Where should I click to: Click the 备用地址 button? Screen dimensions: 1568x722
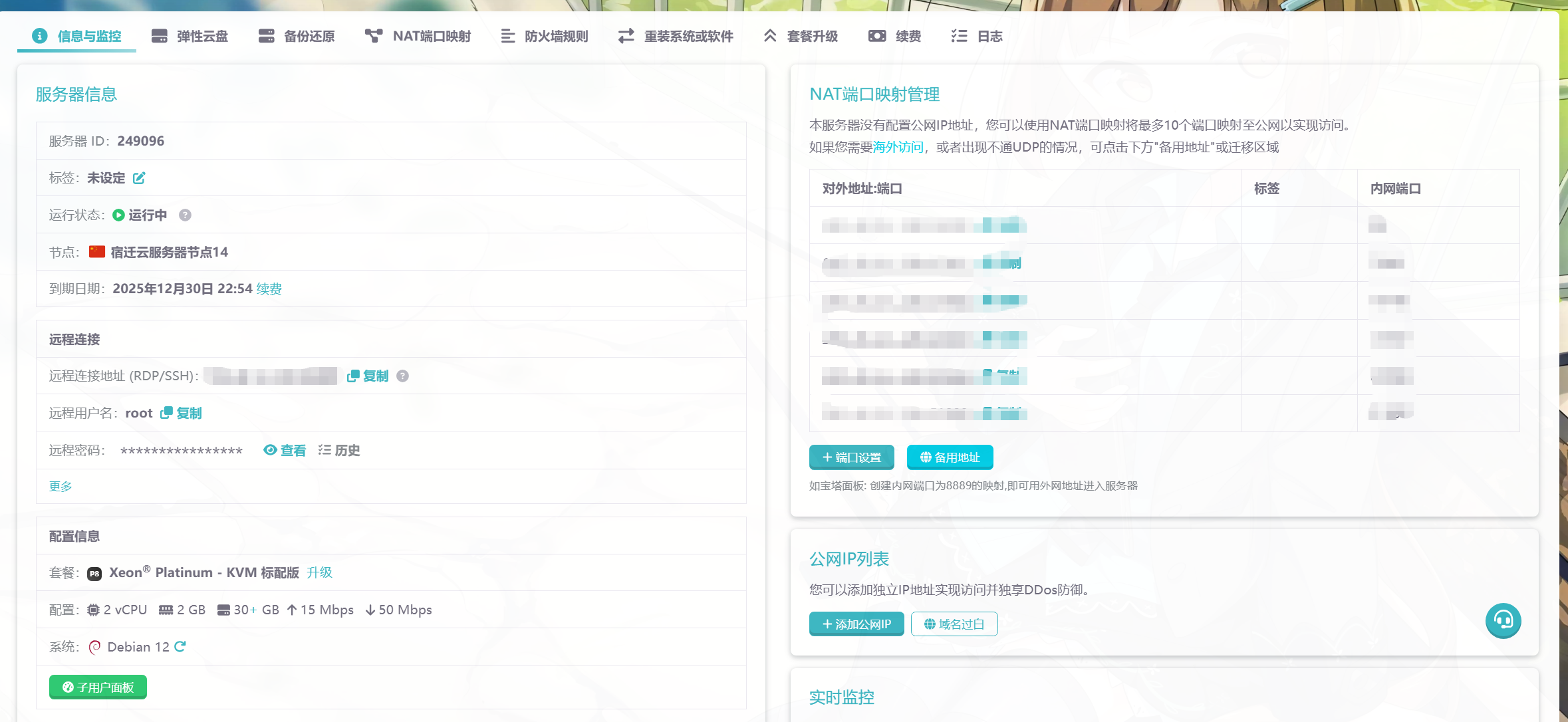pyautogui.click(x=950, y=457)
